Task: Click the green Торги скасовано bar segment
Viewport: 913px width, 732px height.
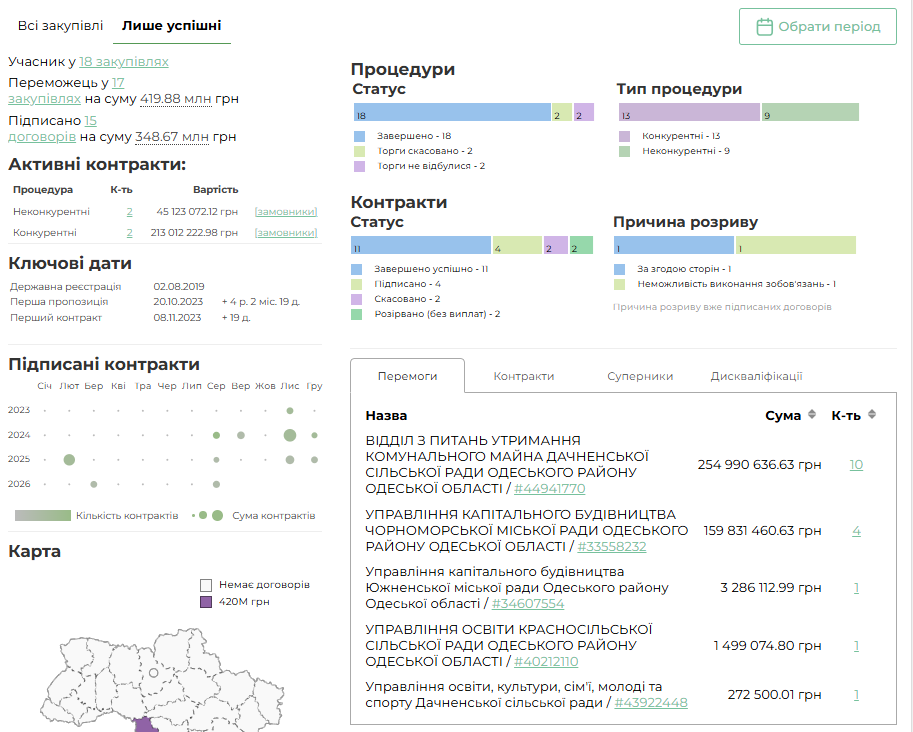Action: pos(562,112)
